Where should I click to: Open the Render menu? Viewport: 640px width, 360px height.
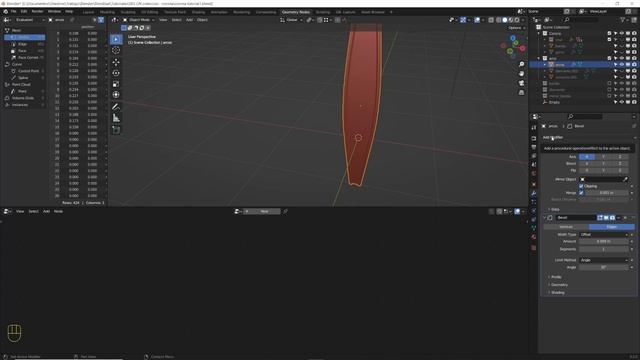(x=37, y=11)
